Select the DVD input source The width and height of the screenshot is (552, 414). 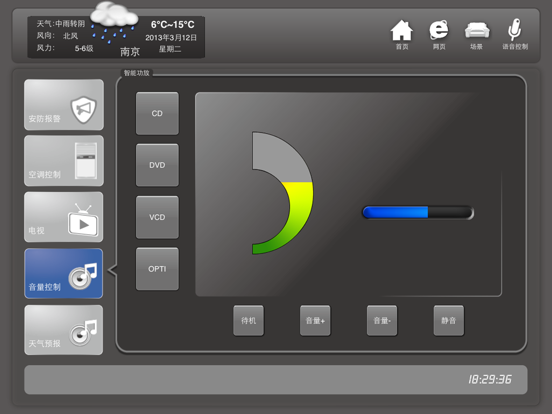[x=157, y=165]
